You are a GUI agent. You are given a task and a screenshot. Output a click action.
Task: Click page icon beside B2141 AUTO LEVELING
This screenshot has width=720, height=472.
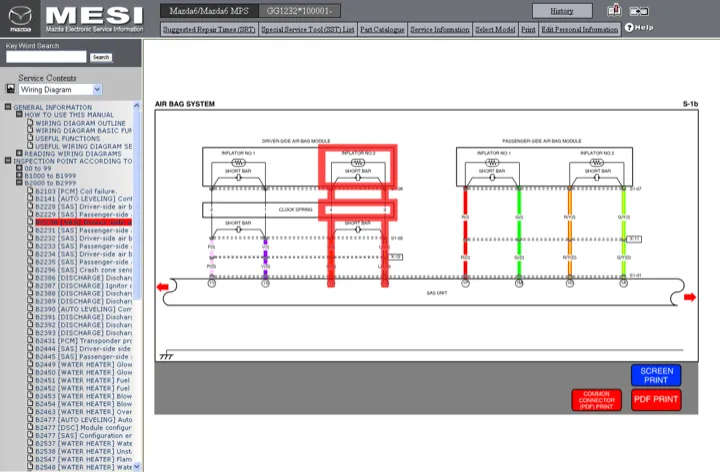pyautogui.click(x=30, y=198)
